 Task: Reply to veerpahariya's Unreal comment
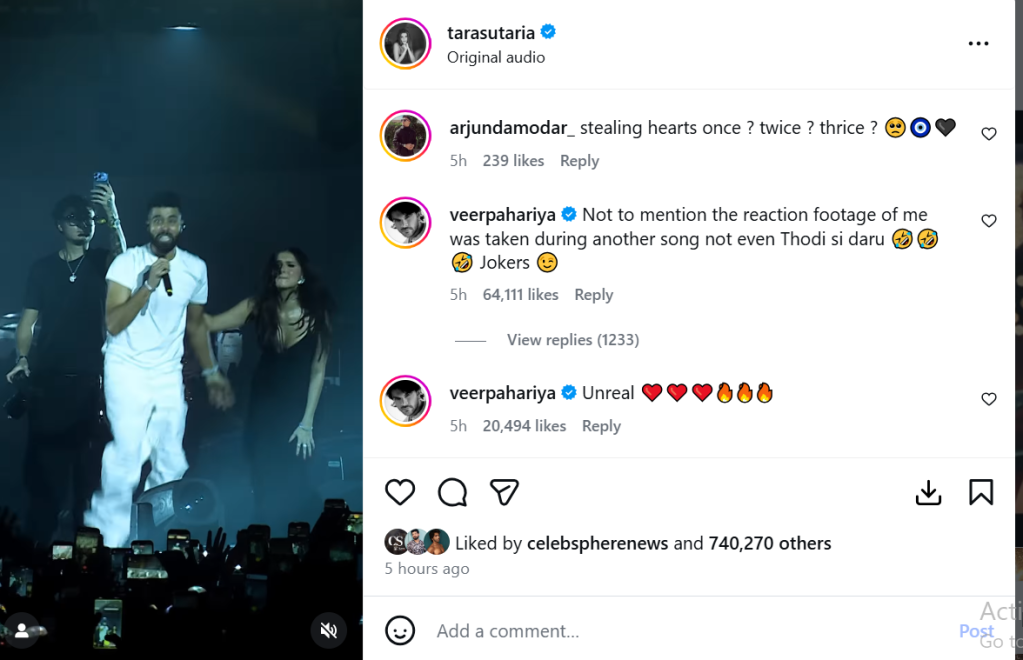point(601,426)
